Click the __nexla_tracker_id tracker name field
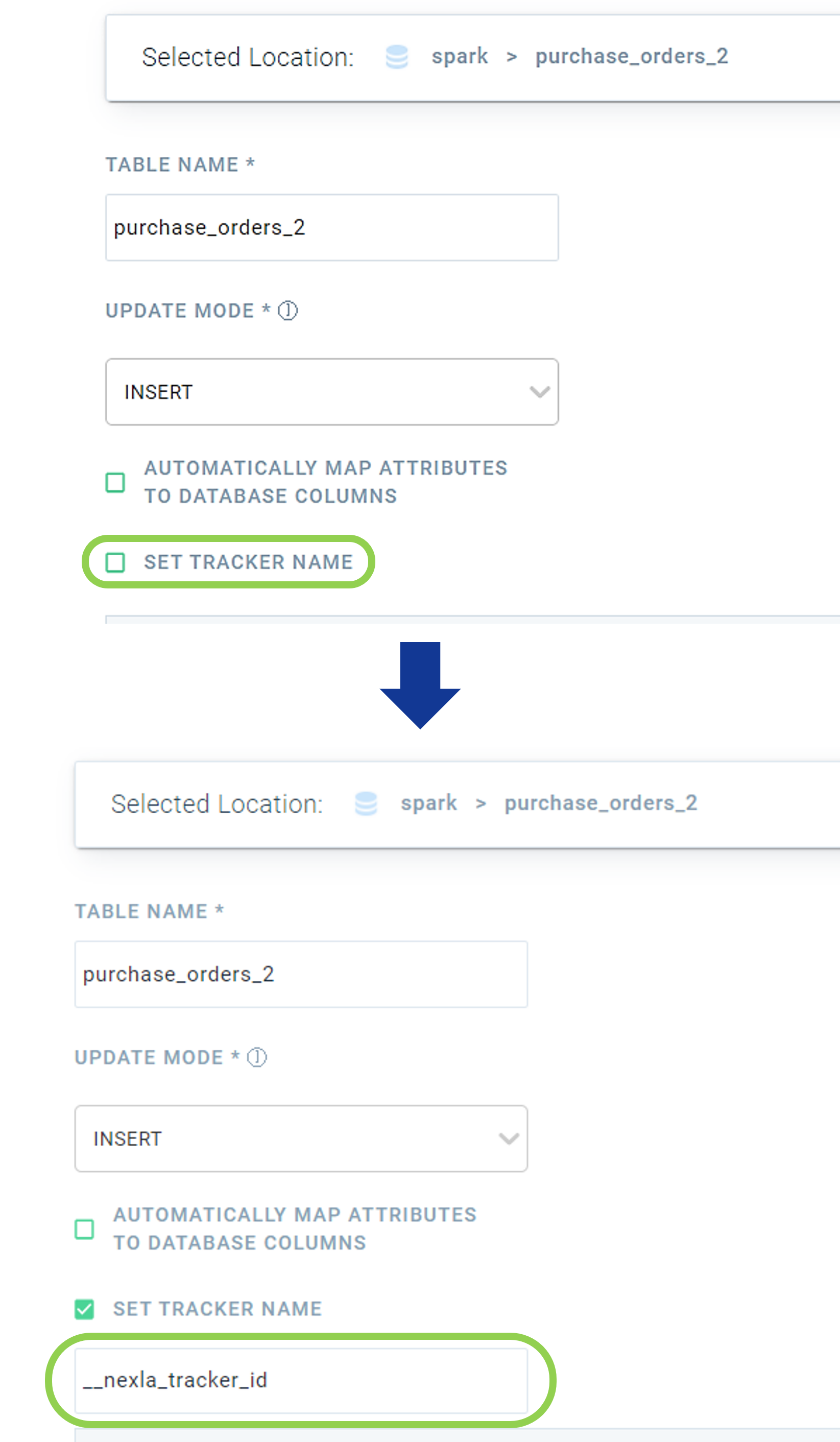Image resolution: width=840 pixels, height=1442 pixels. tap(301, 1380)
